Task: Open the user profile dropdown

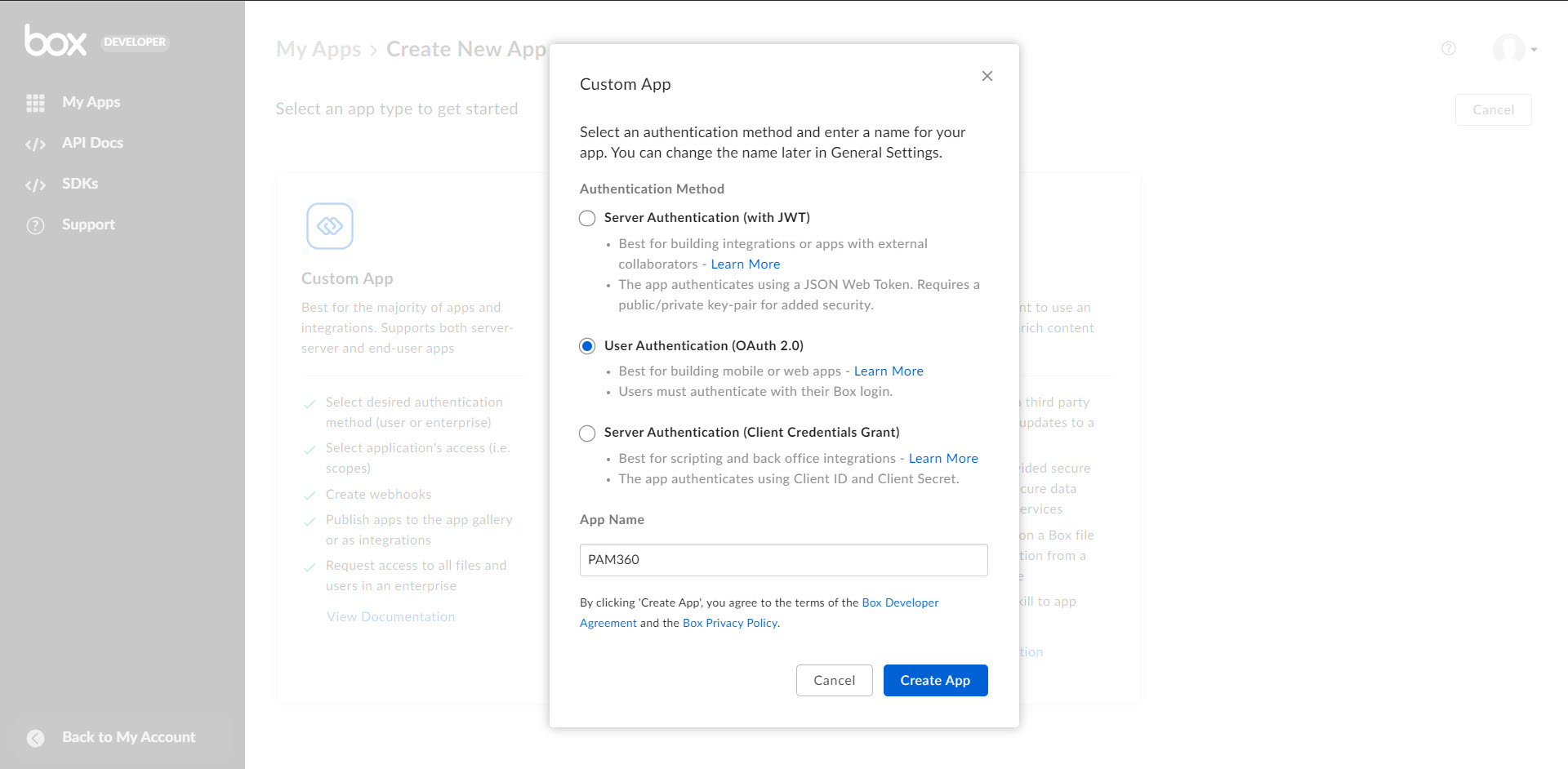Action: pos(1515,49)
